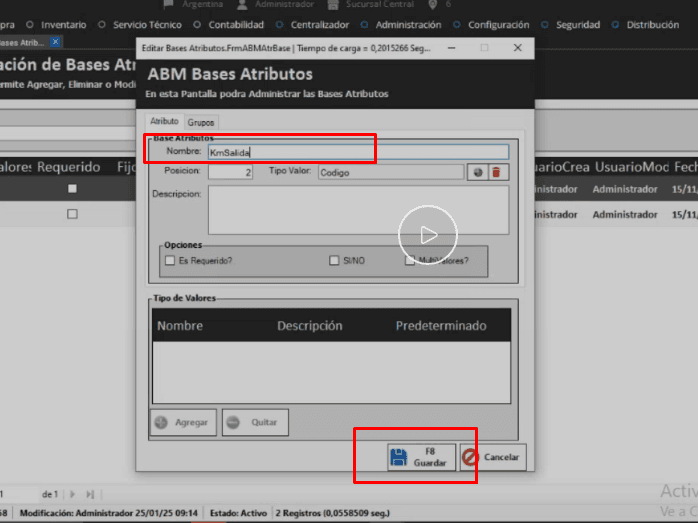Click into the Nombre text field
This screenshot has height=523, width=698.
[x=356, y=152]
